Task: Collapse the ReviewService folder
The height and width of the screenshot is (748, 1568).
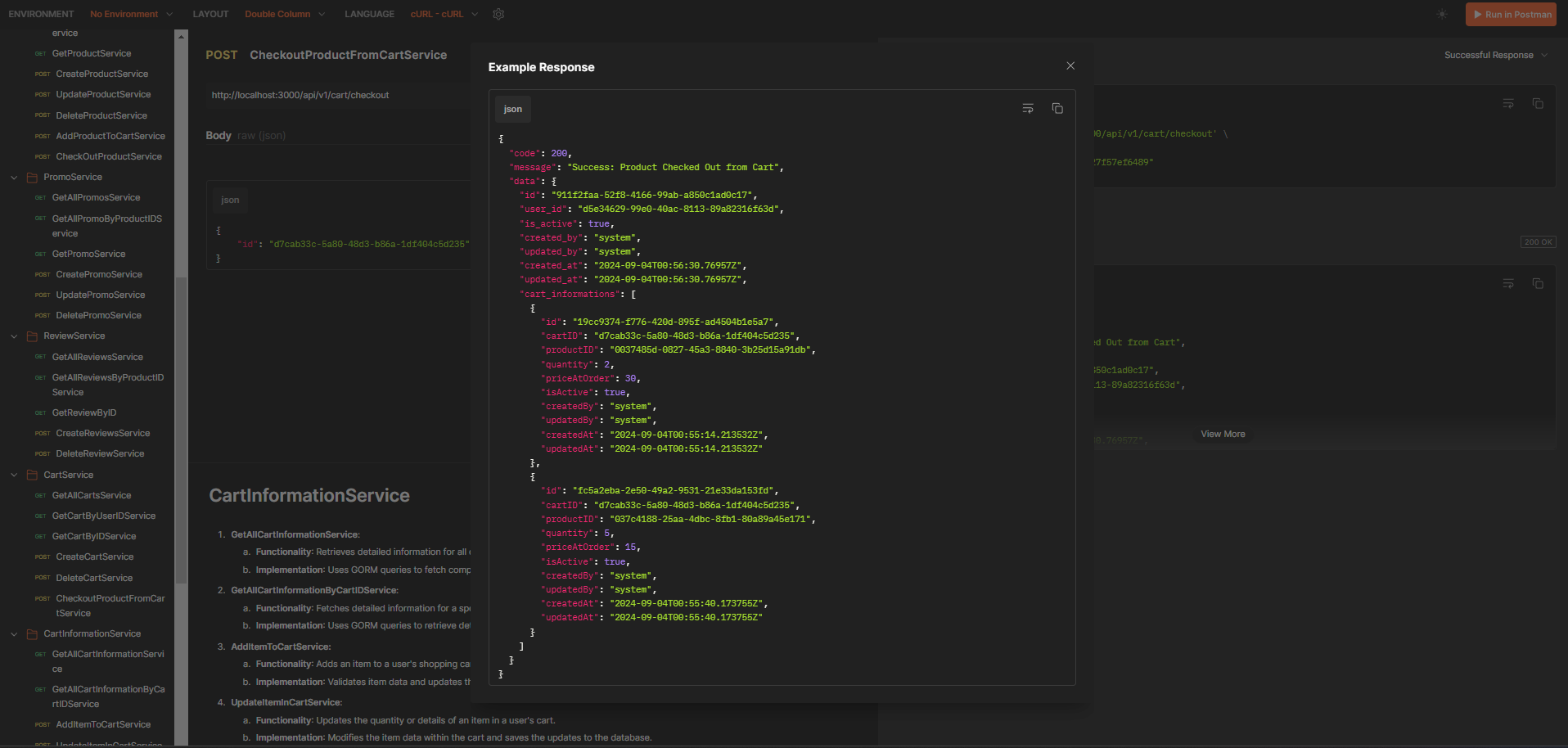Action: tap(14, 336)
